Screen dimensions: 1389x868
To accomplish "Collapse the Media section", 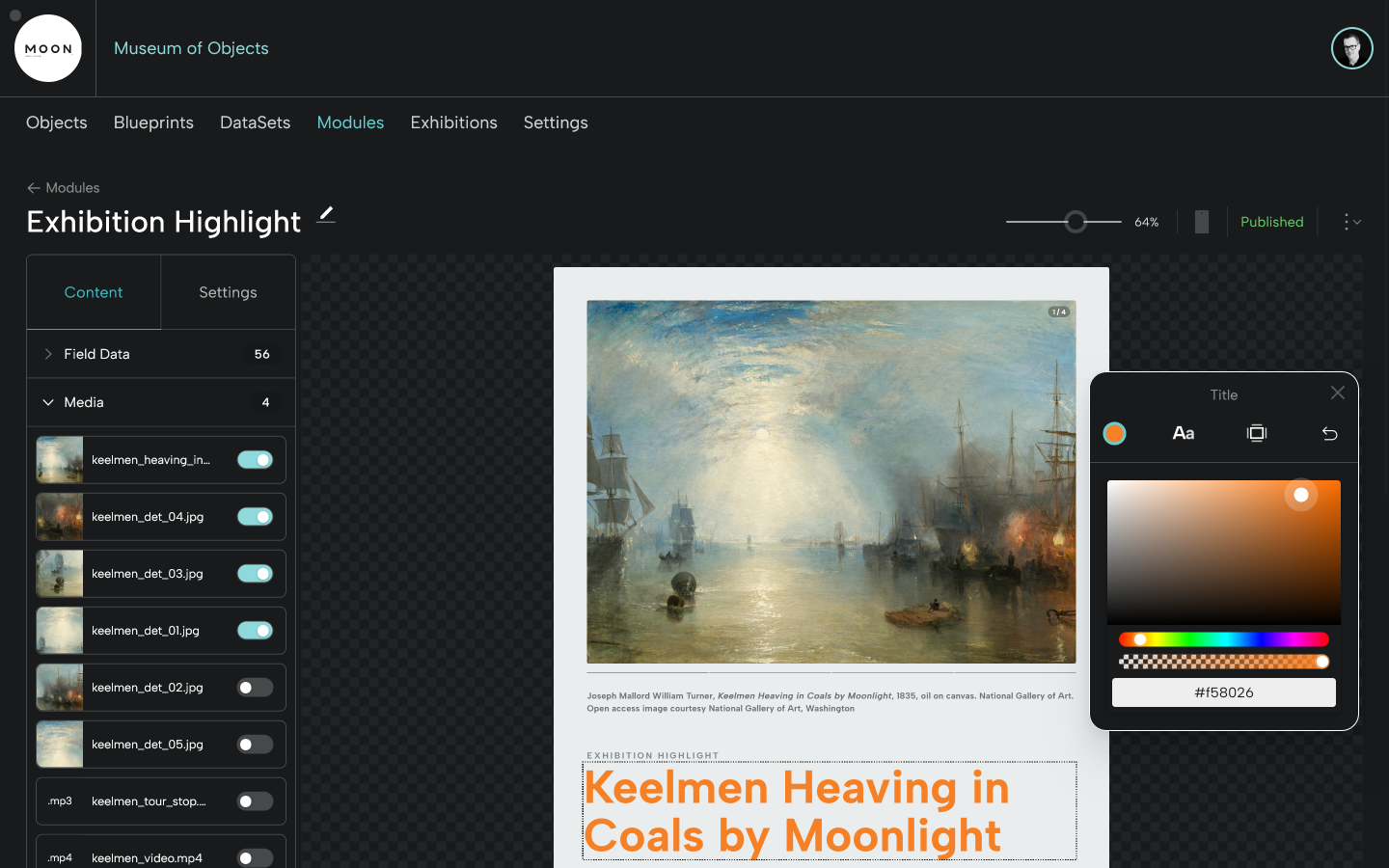I will 161,402.
